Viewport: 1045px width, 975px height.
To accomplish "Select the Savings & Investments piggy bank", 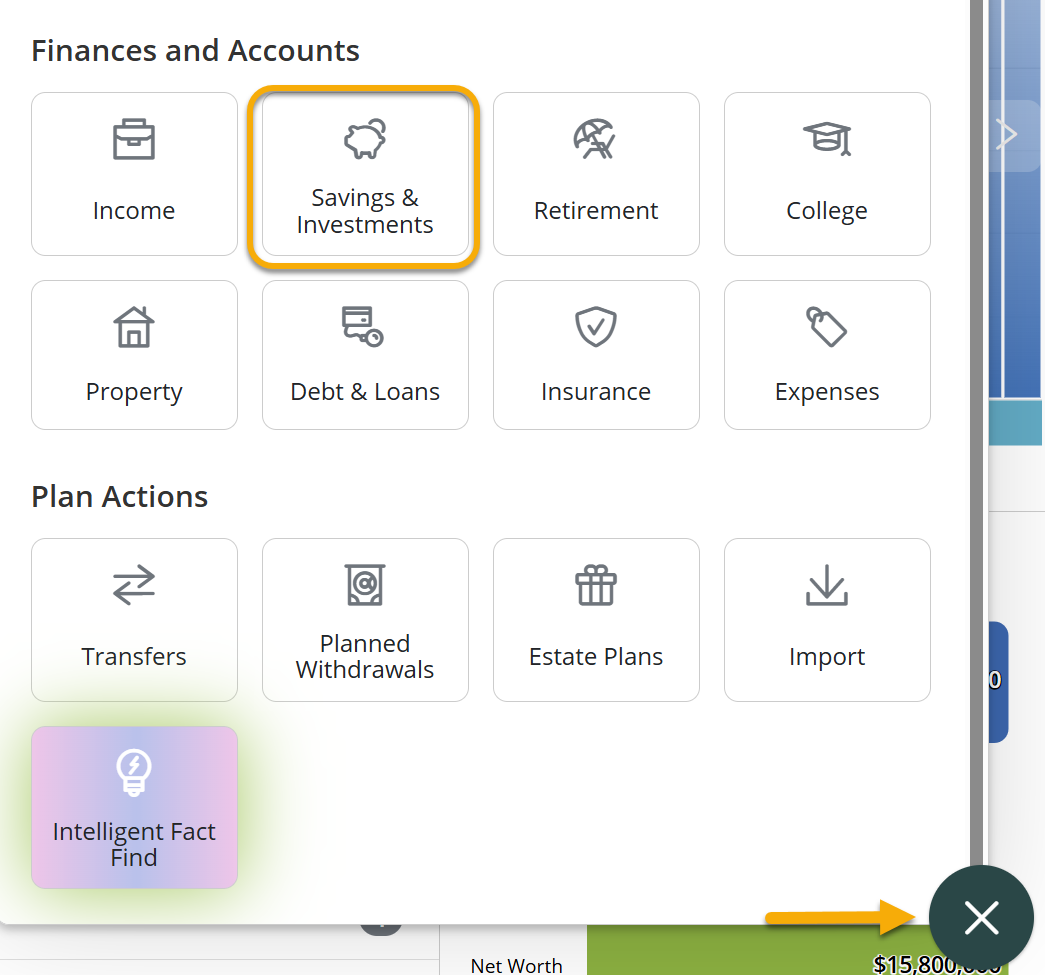I will pos(365,174).
